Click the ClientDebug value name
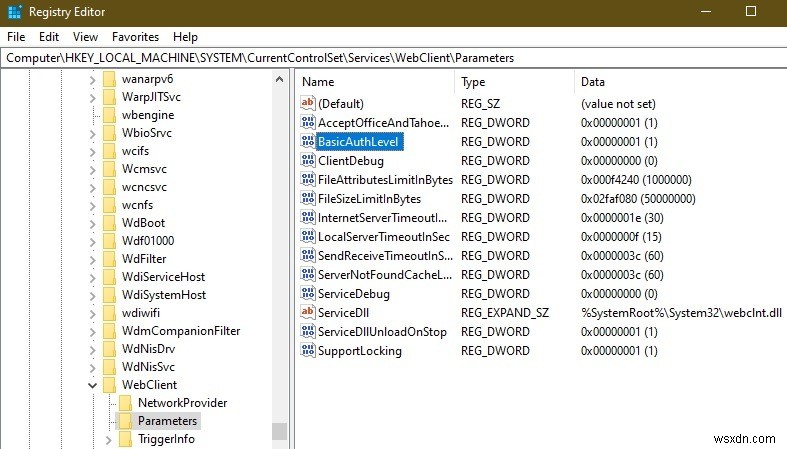The height and width of the screenshot is (449, 787). click(x=351, y=161)
